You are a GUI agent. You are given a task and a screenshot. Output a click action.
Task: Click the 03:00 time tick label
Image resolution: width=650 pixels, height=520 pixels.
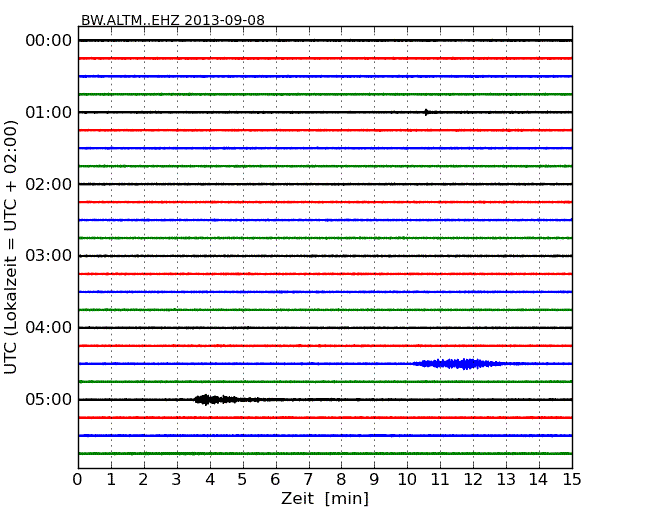point(49,255)
